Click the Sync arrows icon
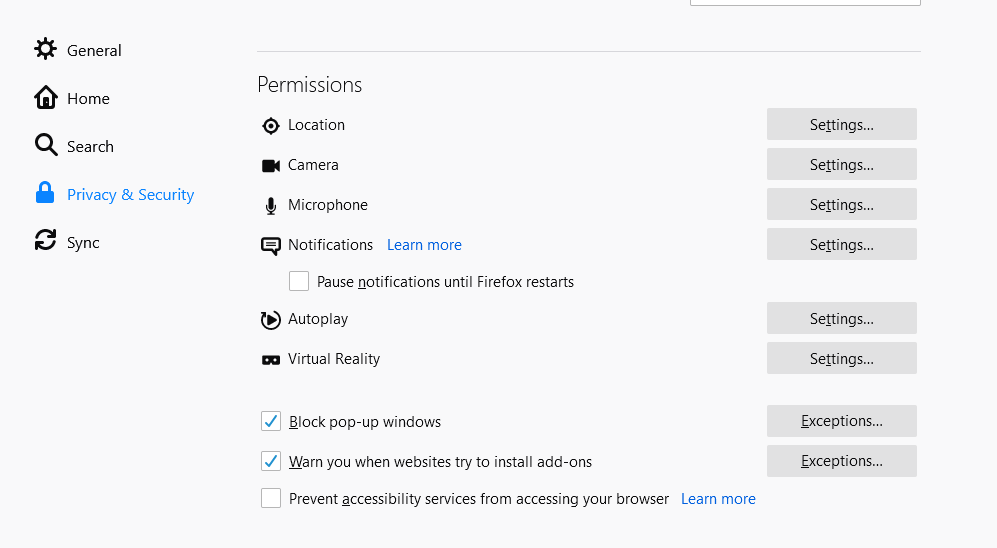 [45, 240]
